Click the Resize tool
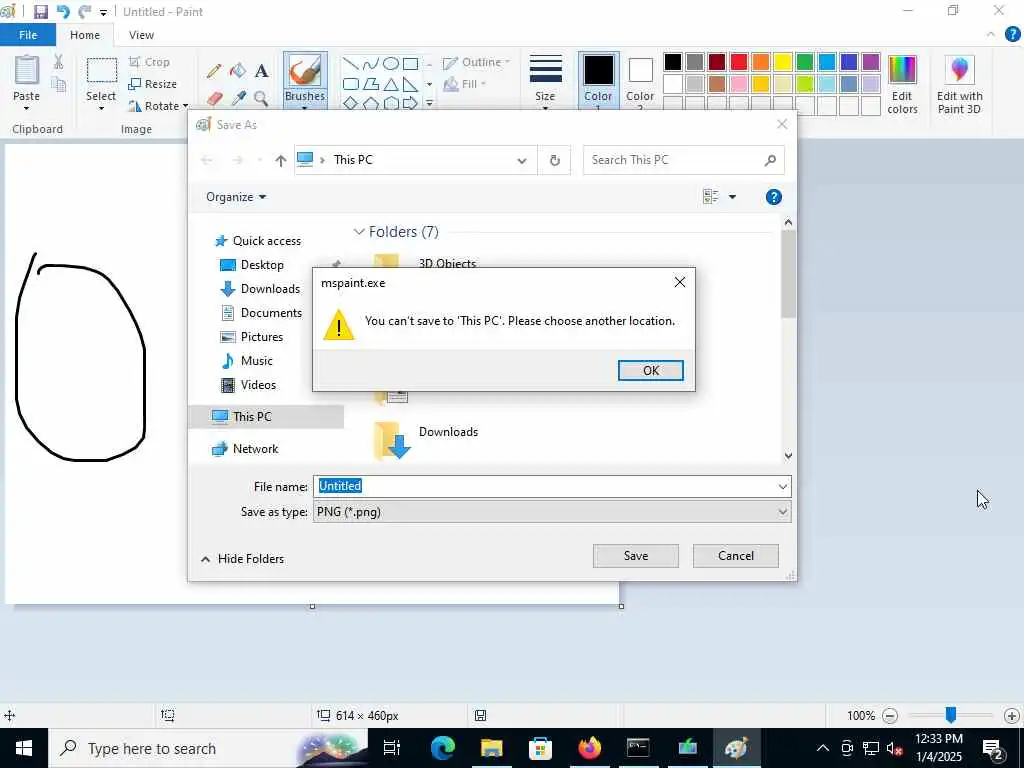 (x=153, y=84)
